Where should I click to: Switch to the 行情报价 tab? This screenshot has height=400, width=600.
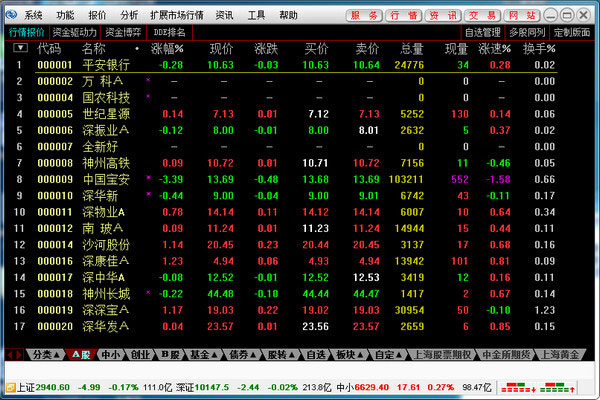pos(27,33)
